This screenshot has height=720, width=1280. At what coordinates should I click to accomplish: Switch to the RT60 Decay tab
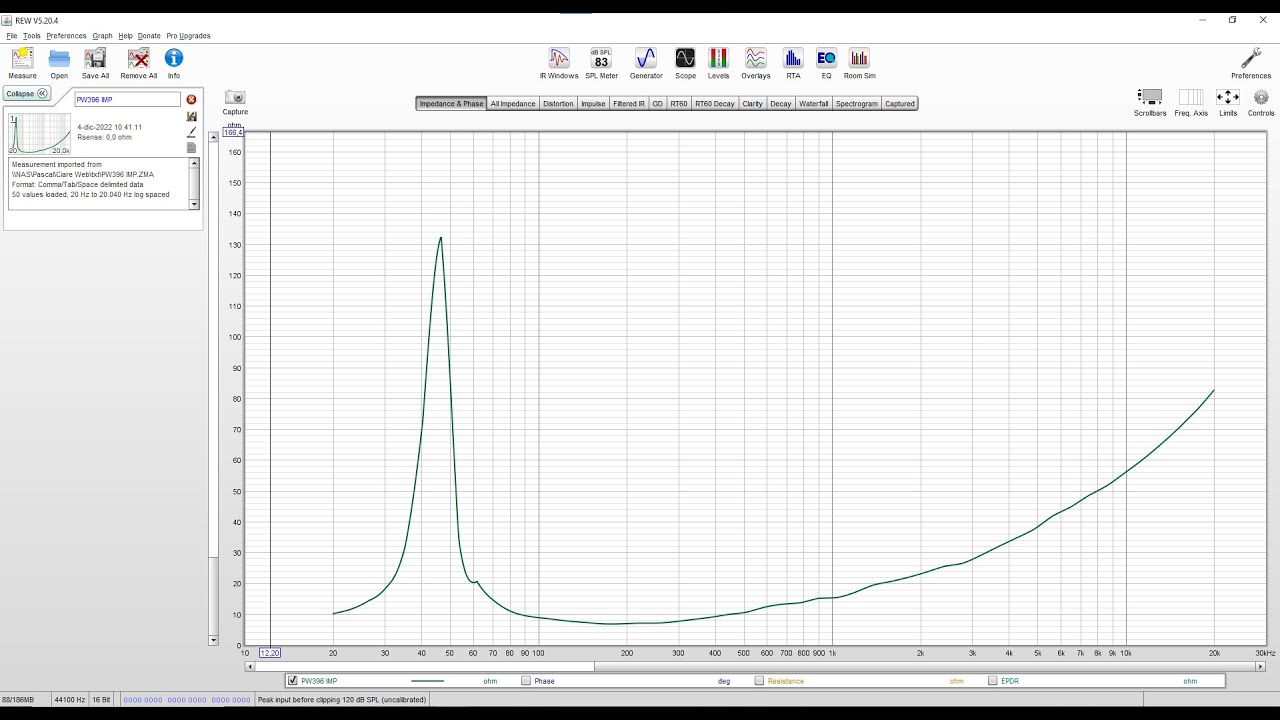(x=715, y=104)
